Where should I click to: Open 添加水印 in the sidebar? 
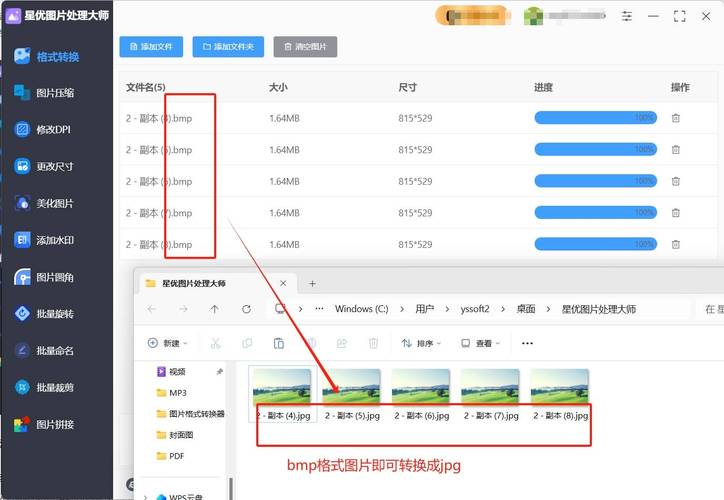coord(44,240)
